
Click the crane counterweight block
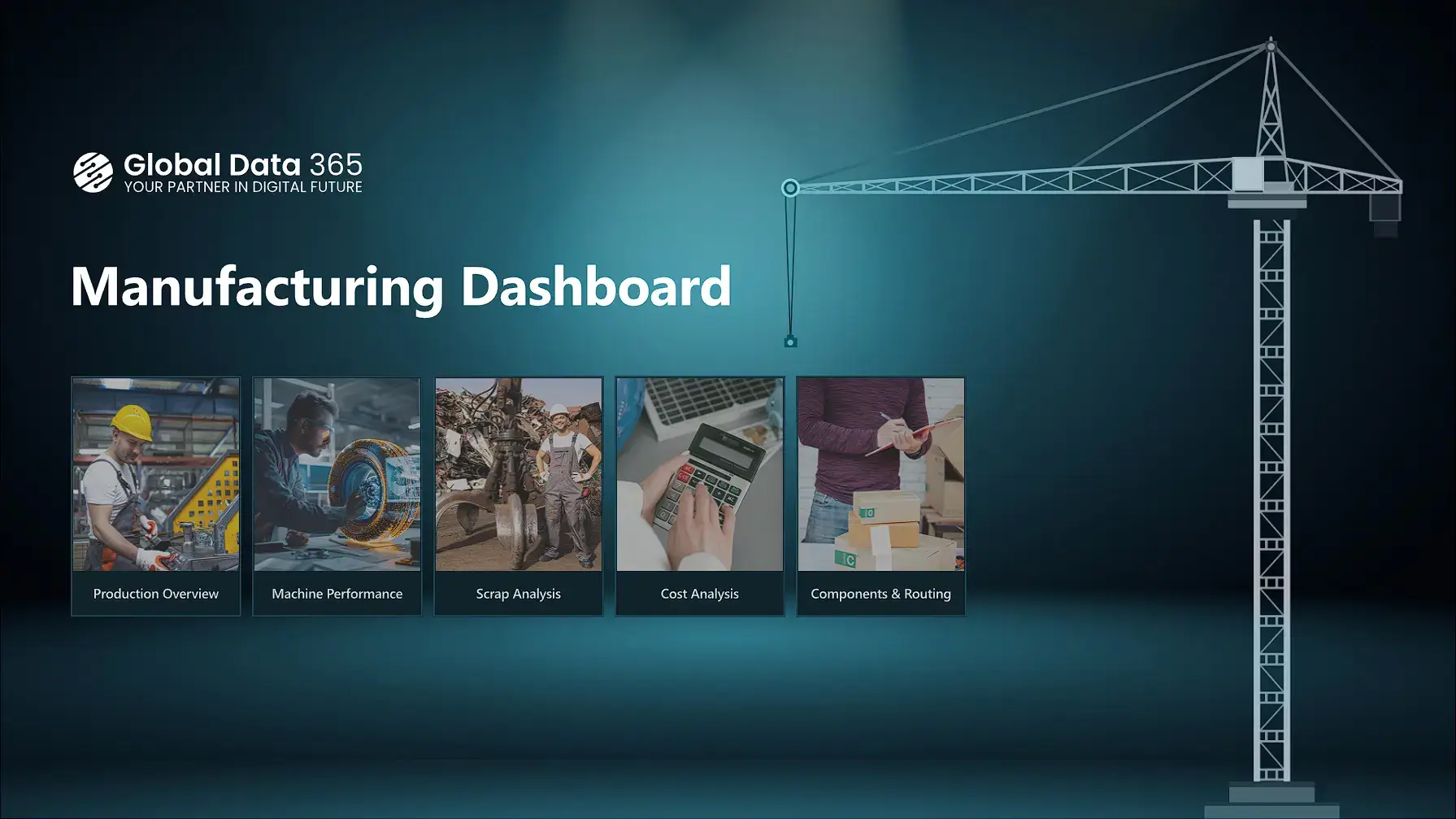click(x=1384, y=208)
